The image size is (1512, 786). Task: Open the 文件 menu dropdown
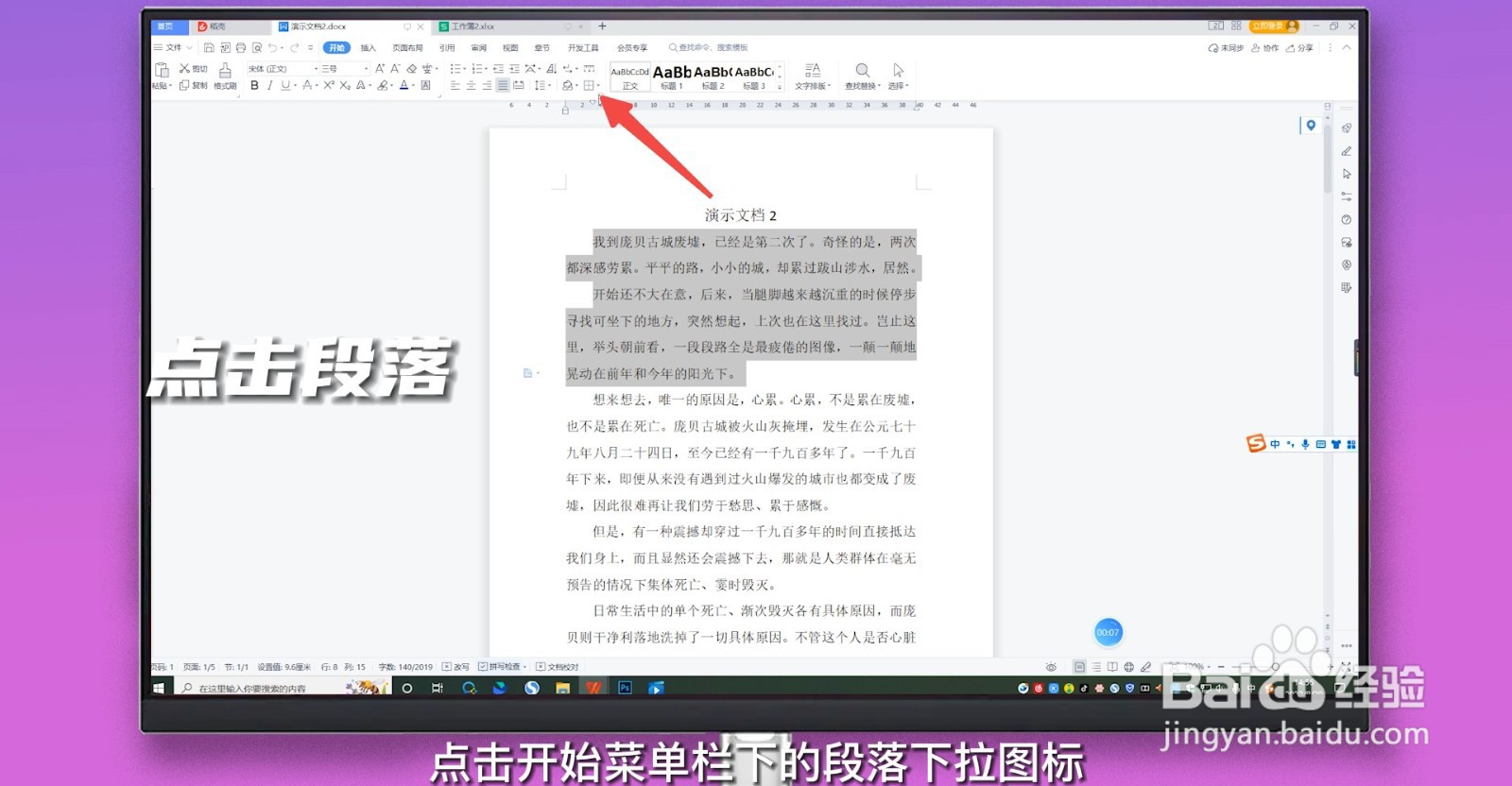click(x=174, y=47)
